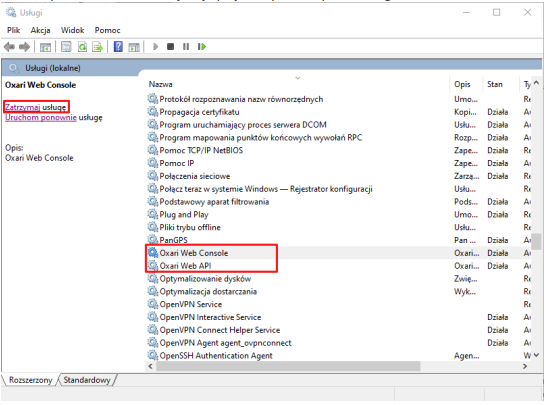The height and width of the screenshot is (405, 546).
Task: Open the Properties toolbar icon
Action: click(66, 47)
